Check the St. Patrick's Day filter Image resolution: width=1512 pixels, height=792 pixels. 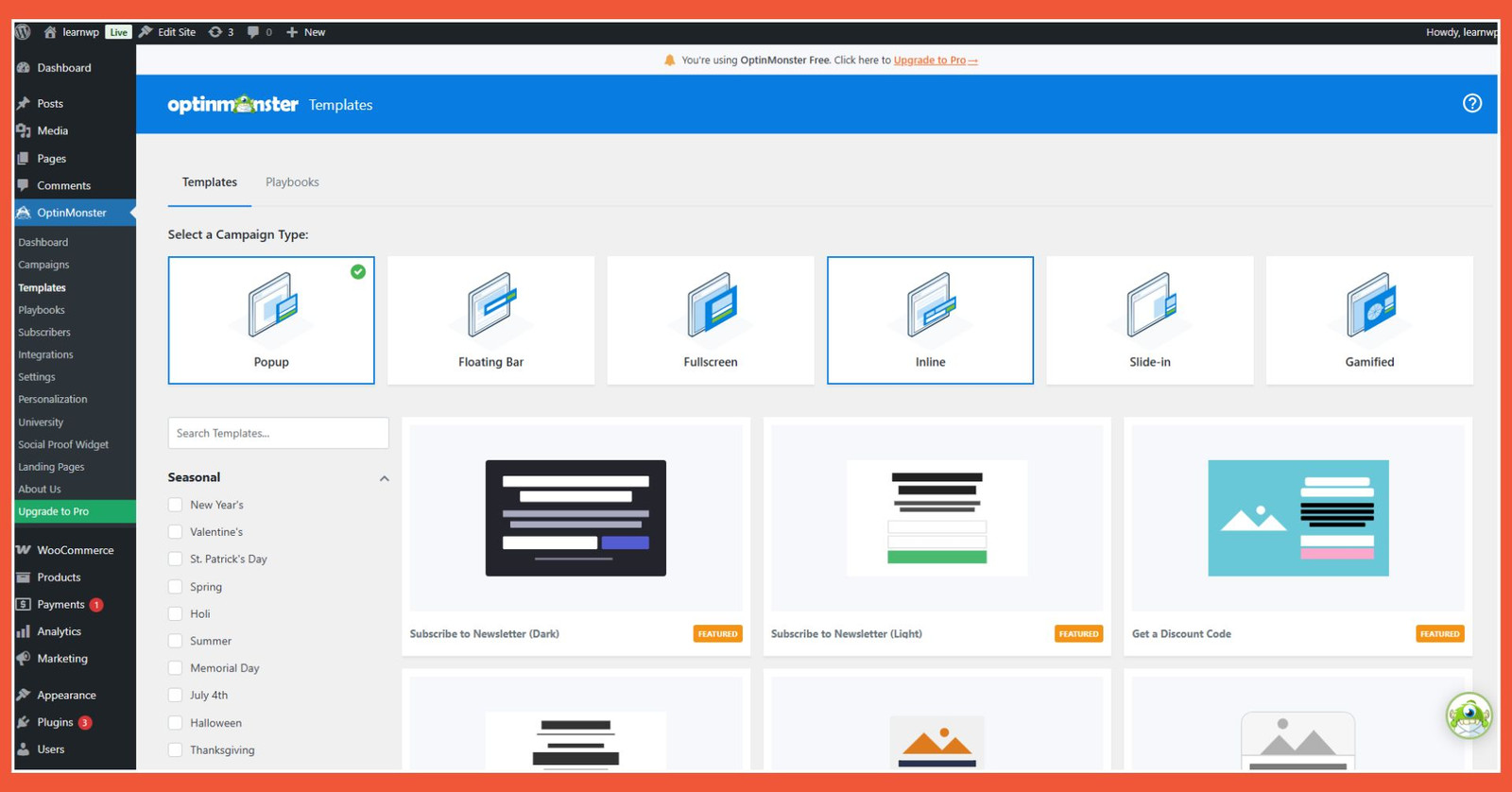pos(175,560)
